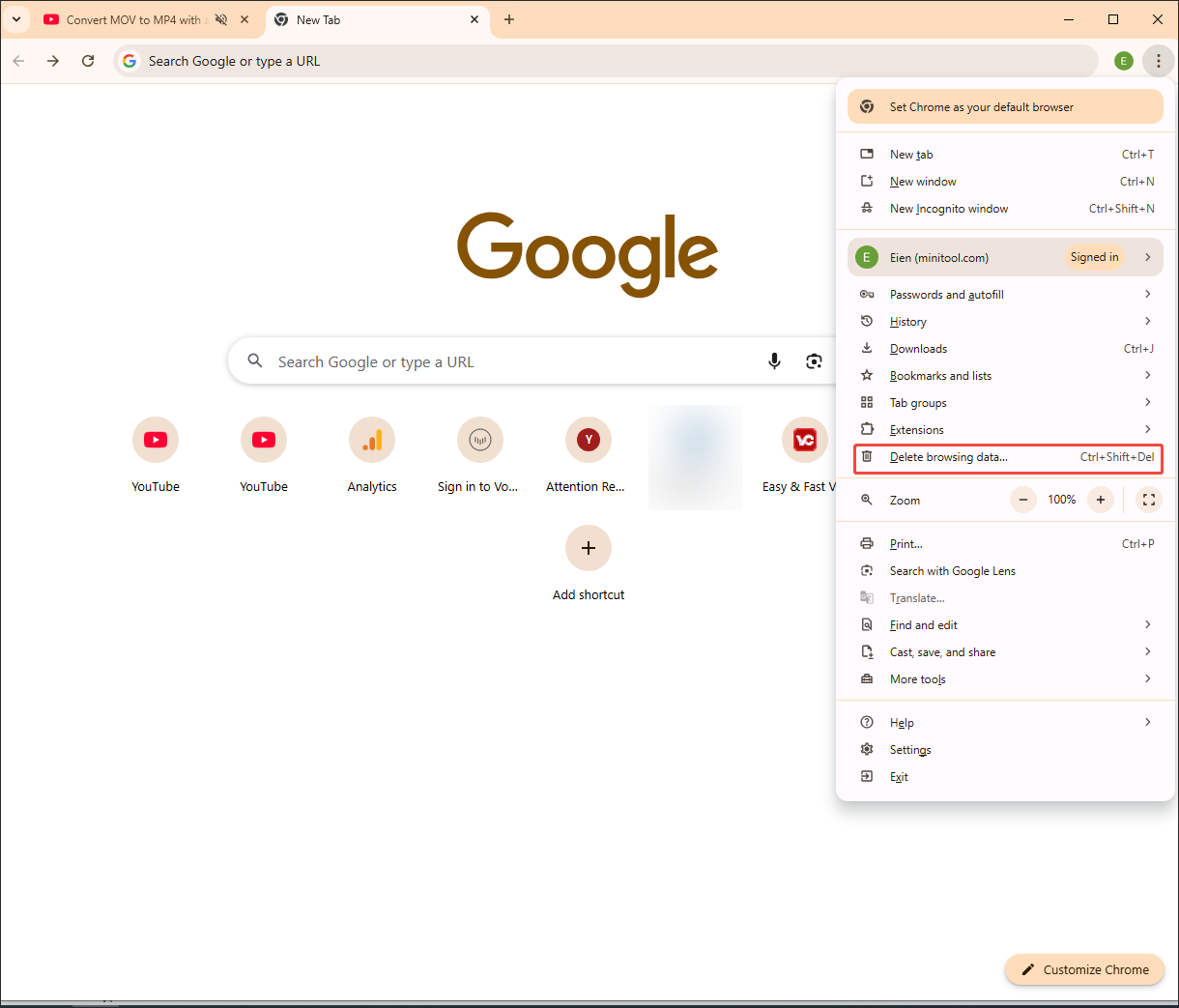This screenshot has width=1179, height=1008.
Task: Open Settings from the Chrome menu
Action: (x=908, y=749)
